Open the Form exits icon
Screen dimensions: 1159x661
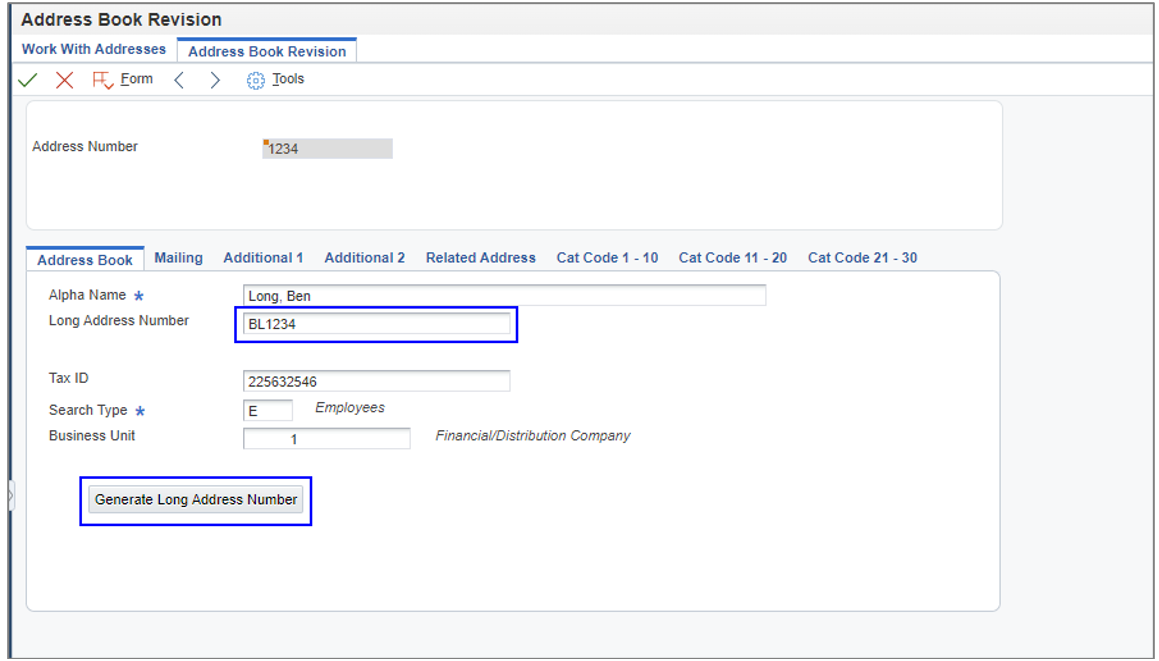pos(101,78)
